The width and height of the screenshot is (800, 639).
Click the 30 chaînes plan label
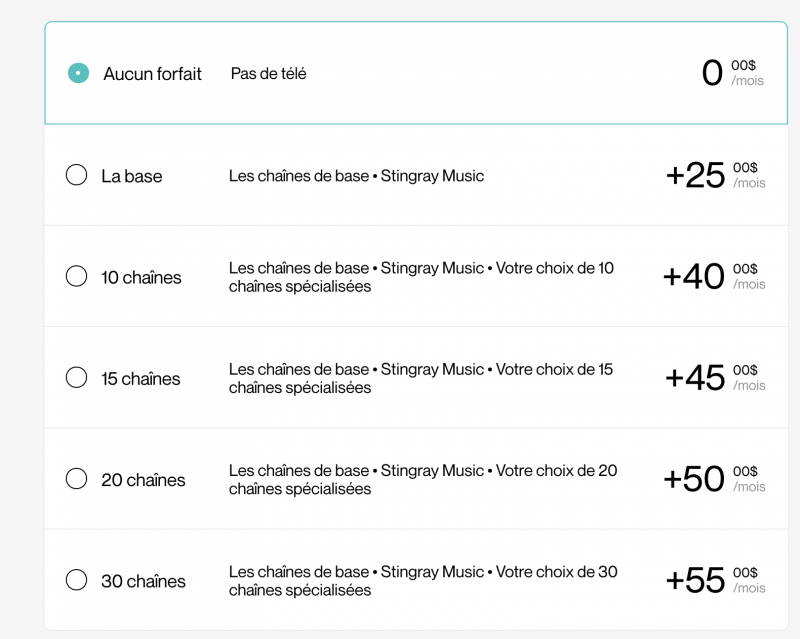point(143,581)
